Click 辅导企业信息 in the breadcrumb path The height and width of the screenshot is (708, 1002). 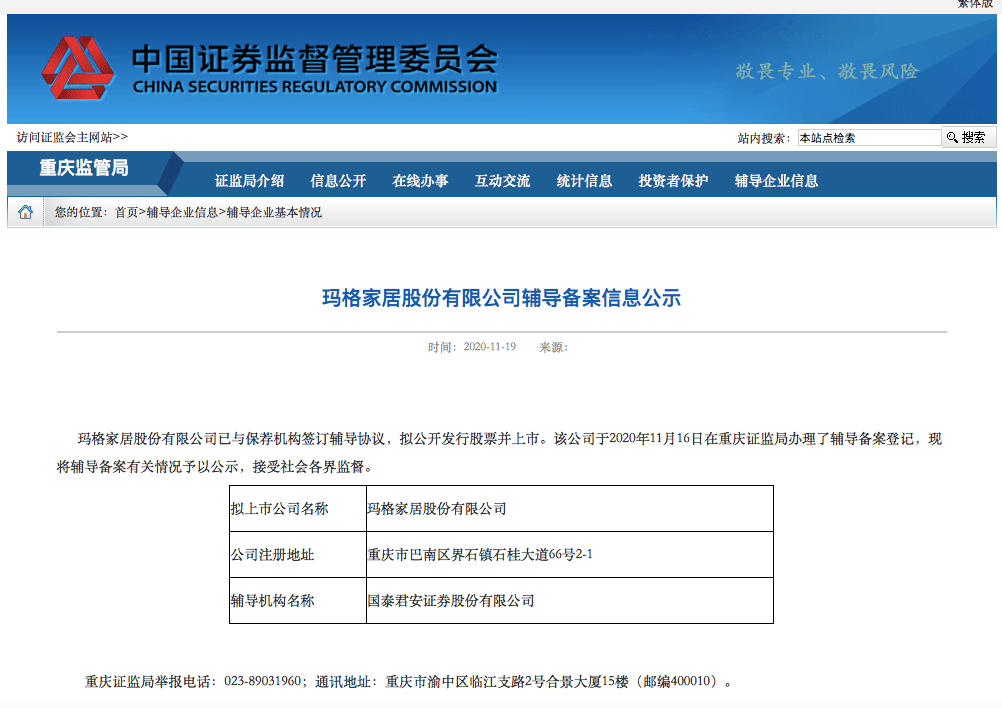(x=182, y=213)
